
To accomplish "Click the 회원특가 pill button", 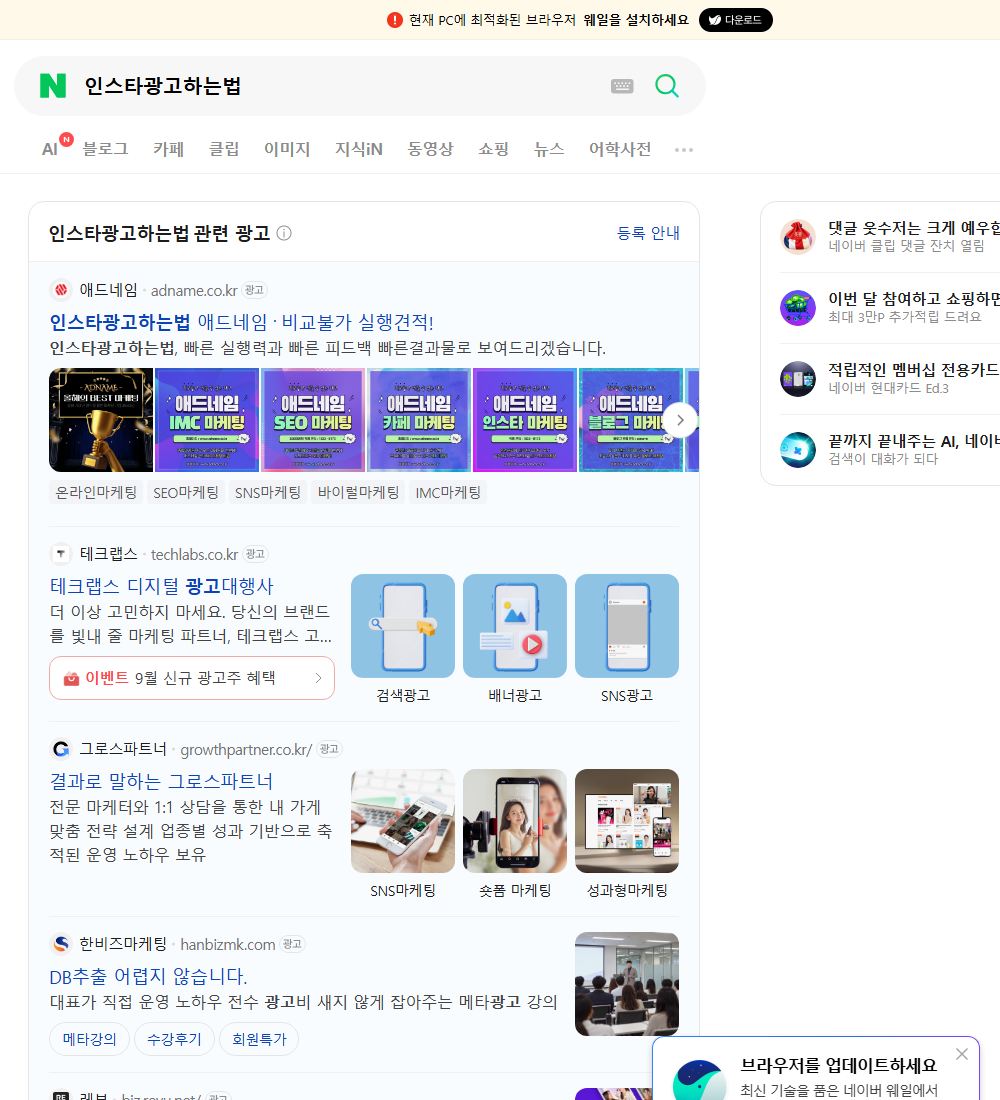I will [x=259, y=1039].
